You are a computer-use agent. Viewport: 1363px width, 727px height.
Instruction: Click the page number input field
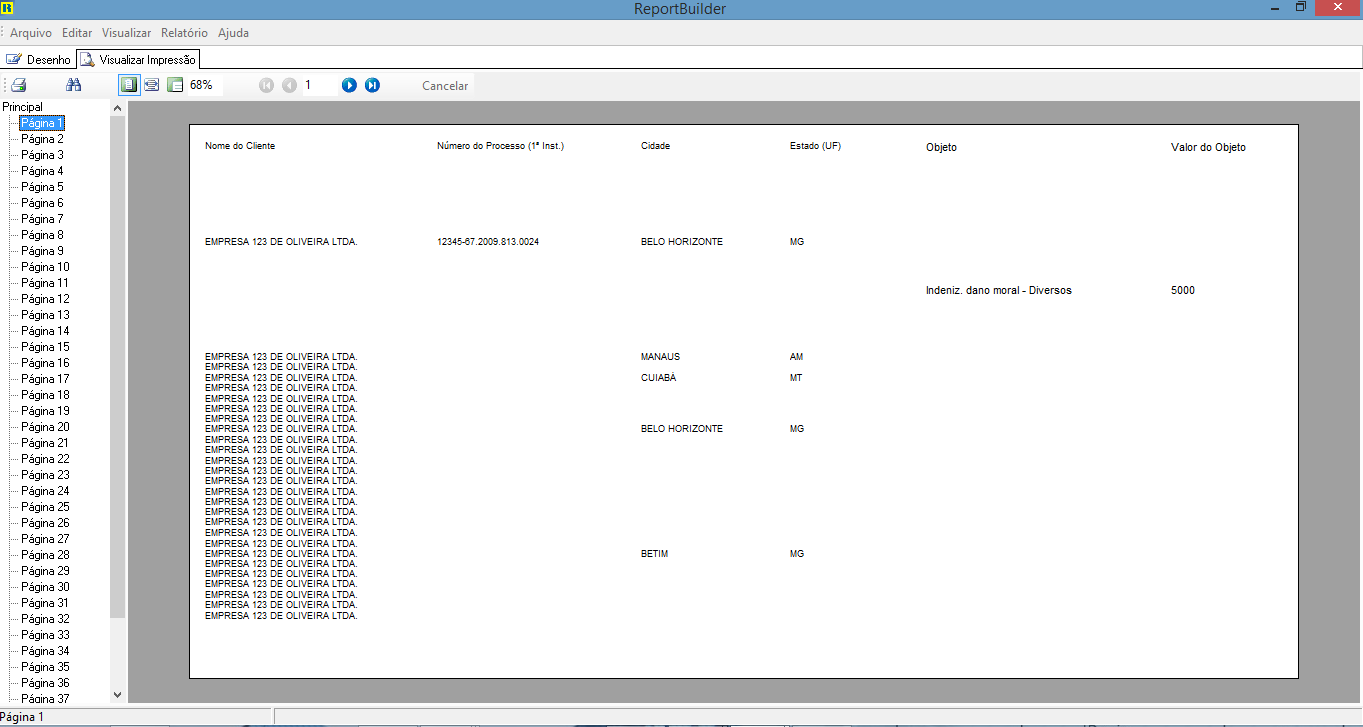pos(318,85)
